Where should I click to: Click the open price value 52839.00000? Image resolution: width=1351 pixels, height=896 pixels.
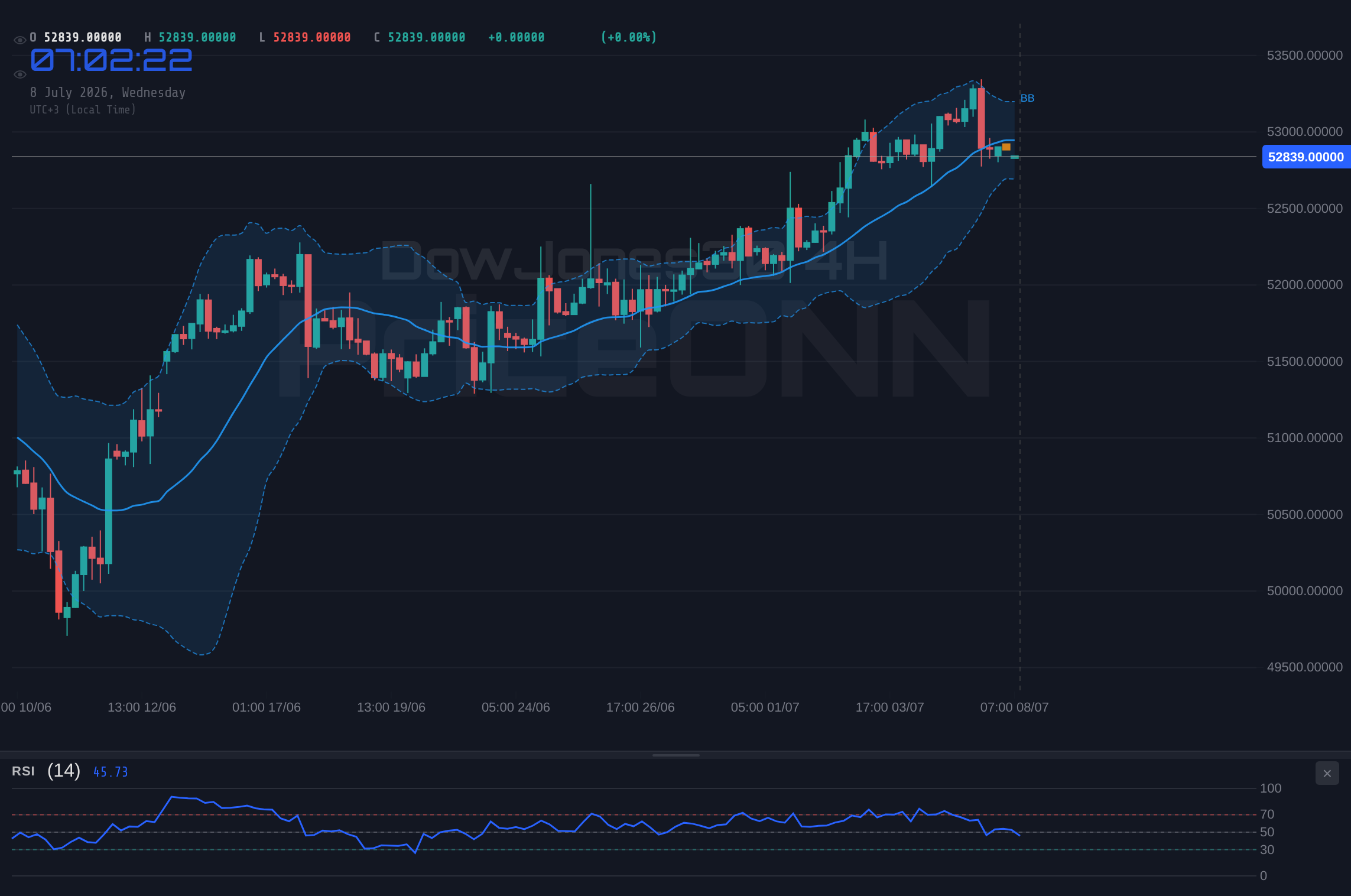point(83,37)
